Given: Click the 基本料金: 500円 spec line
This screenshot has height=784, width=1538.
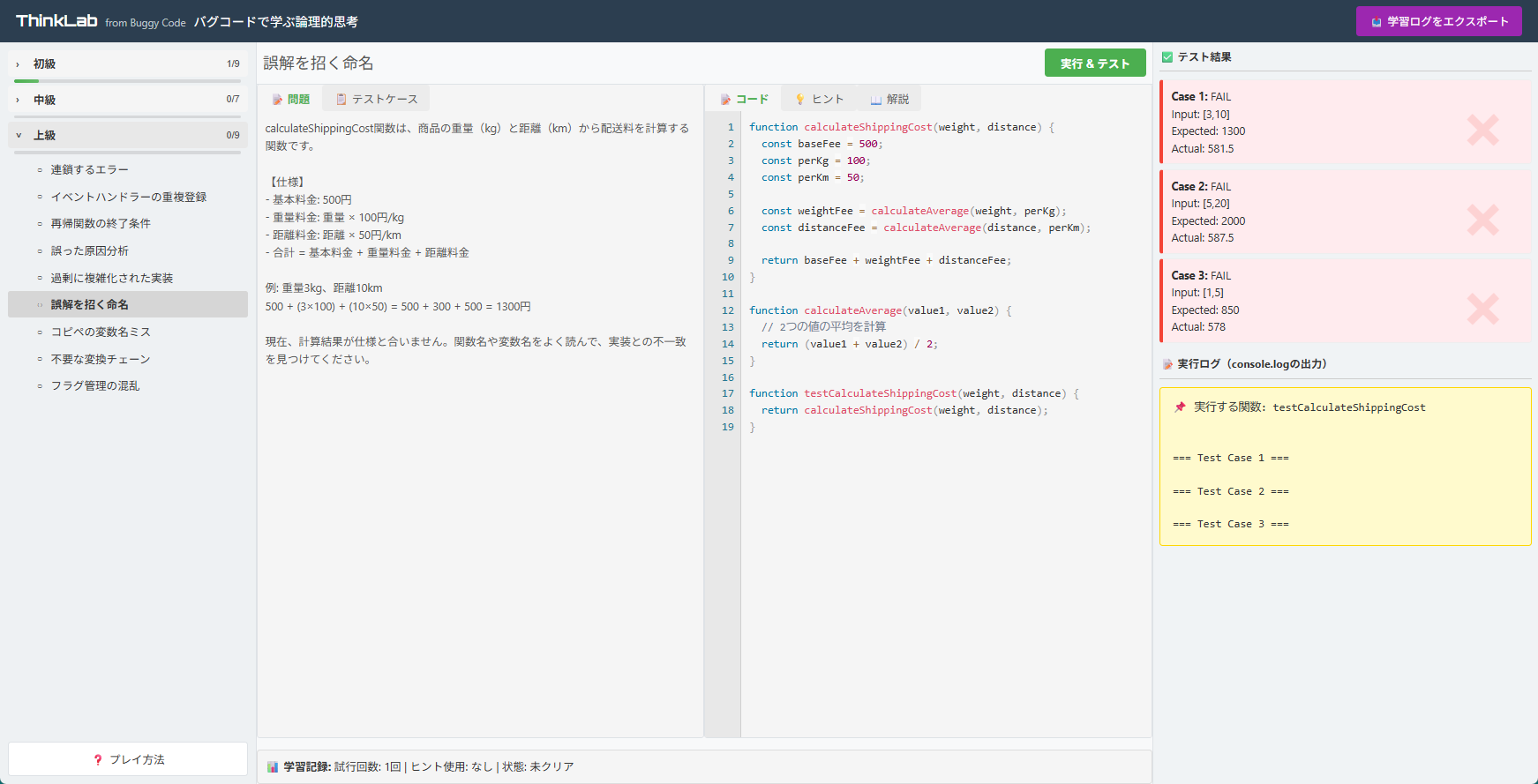Looking at the screenshot, I should coord(309,200).
